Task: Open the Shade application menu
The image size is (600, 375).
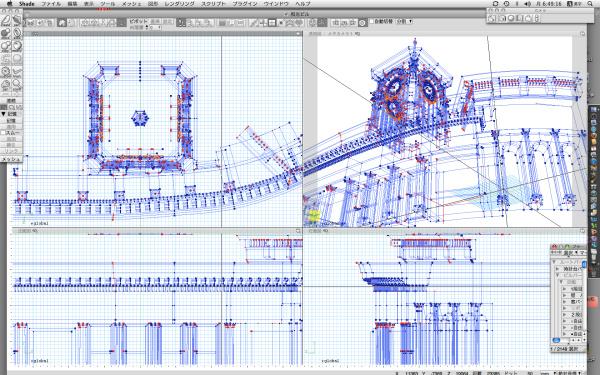Action: (x=27, y=4)
